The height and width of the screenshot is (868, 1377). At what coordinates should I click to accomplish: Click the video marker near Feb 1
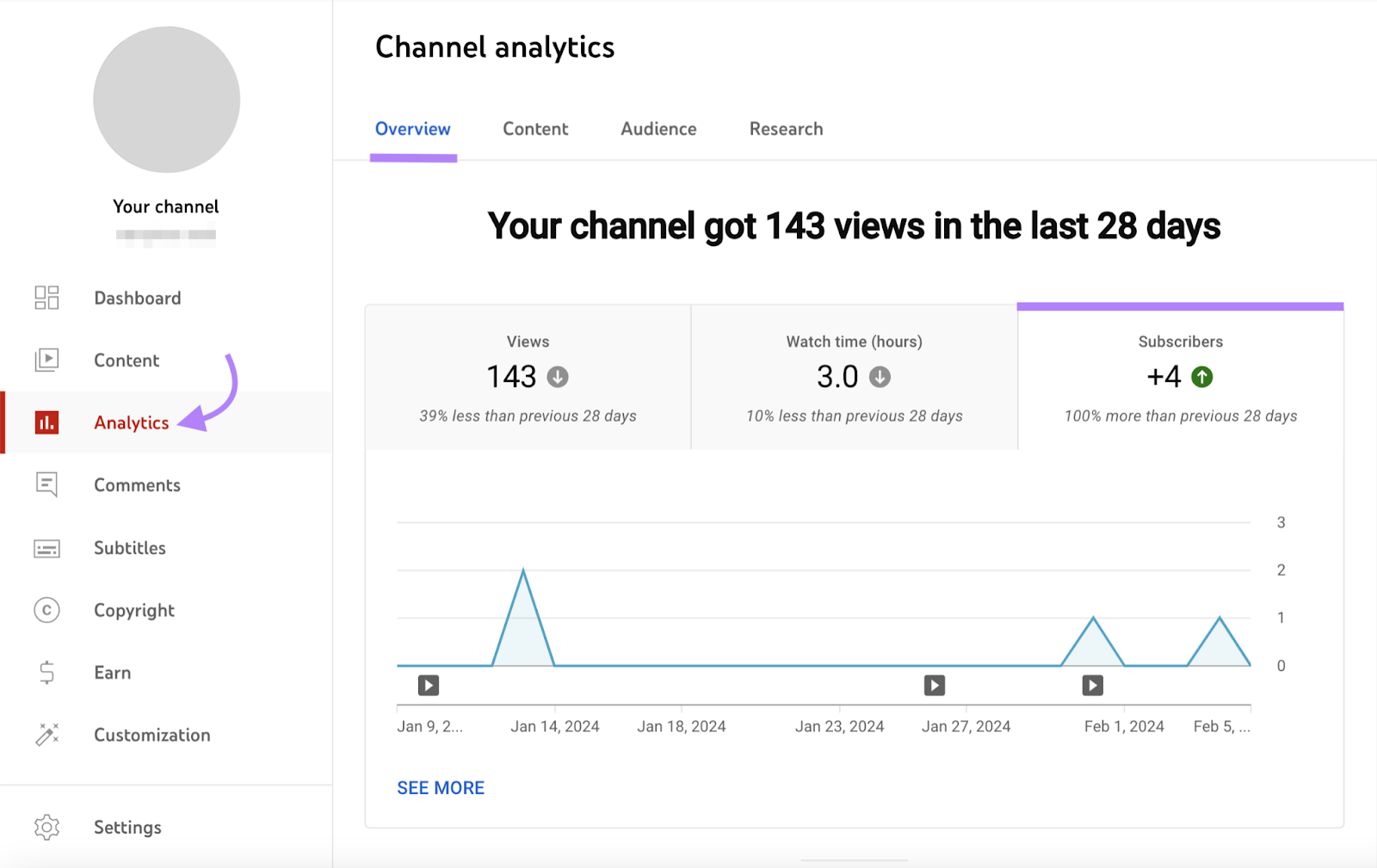click(1092, 685)
